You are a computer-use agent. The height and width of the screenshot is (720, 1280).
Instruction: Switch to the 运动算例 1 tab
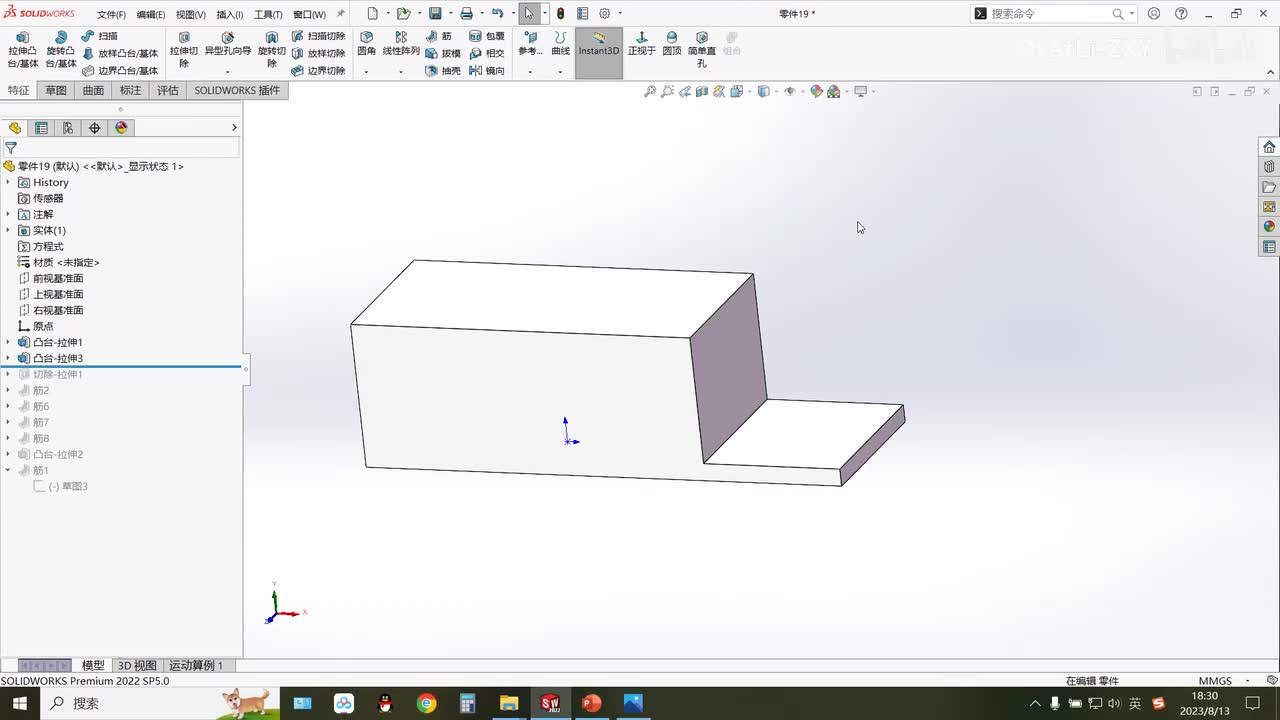(196, 665)
